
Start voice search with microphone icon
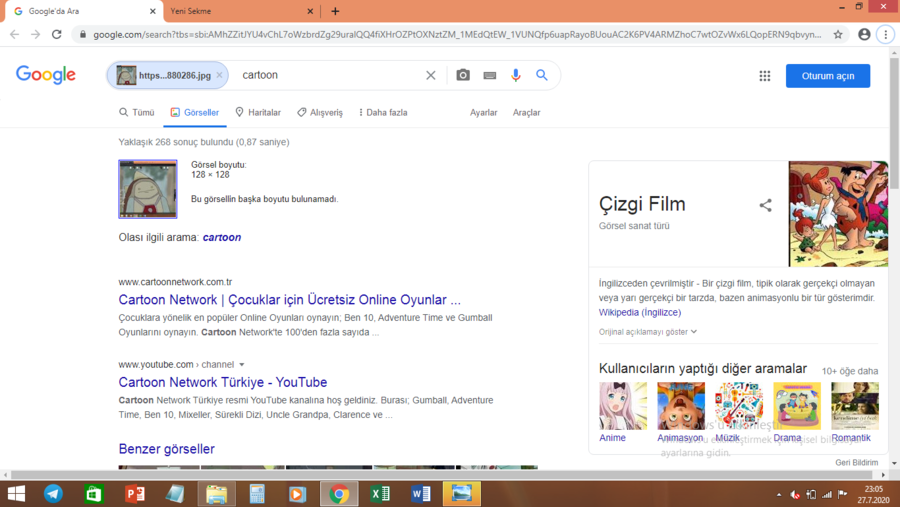point(515,75)
